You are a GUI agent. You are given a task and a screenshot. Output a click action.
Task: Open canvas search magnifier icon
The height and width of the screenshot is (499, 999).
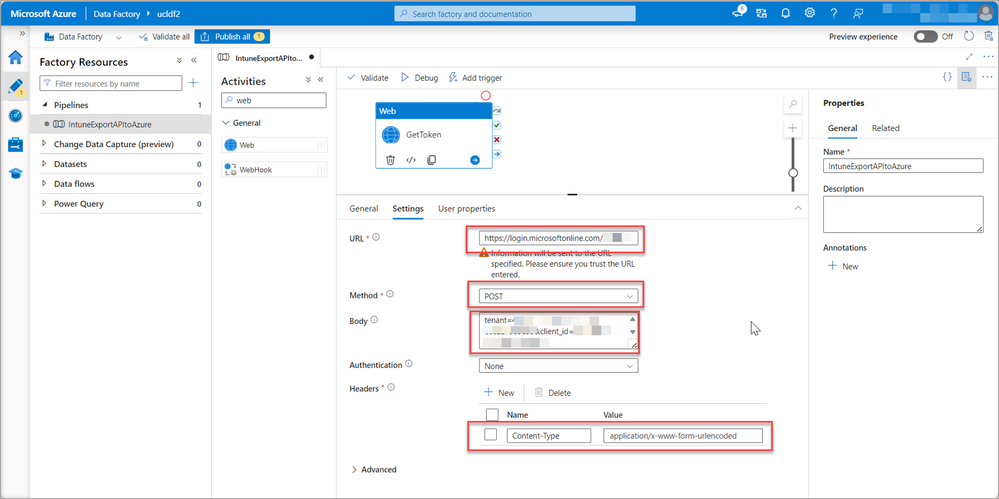(x=793, y=104)
